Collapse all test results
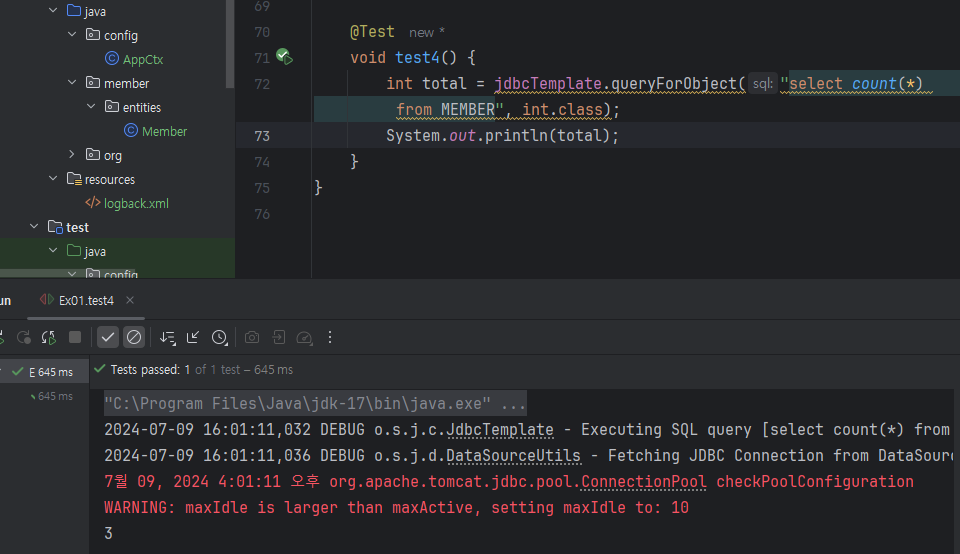Image resolution: width=960 pixels, height=554 pixels. click(193, 337)
